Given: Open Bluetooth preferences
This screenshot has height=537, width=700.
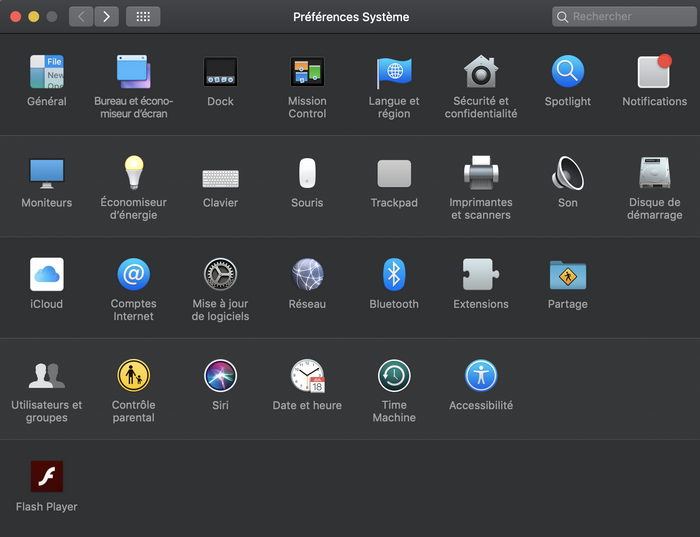Looking at the screenshot, I should point(394,274).
